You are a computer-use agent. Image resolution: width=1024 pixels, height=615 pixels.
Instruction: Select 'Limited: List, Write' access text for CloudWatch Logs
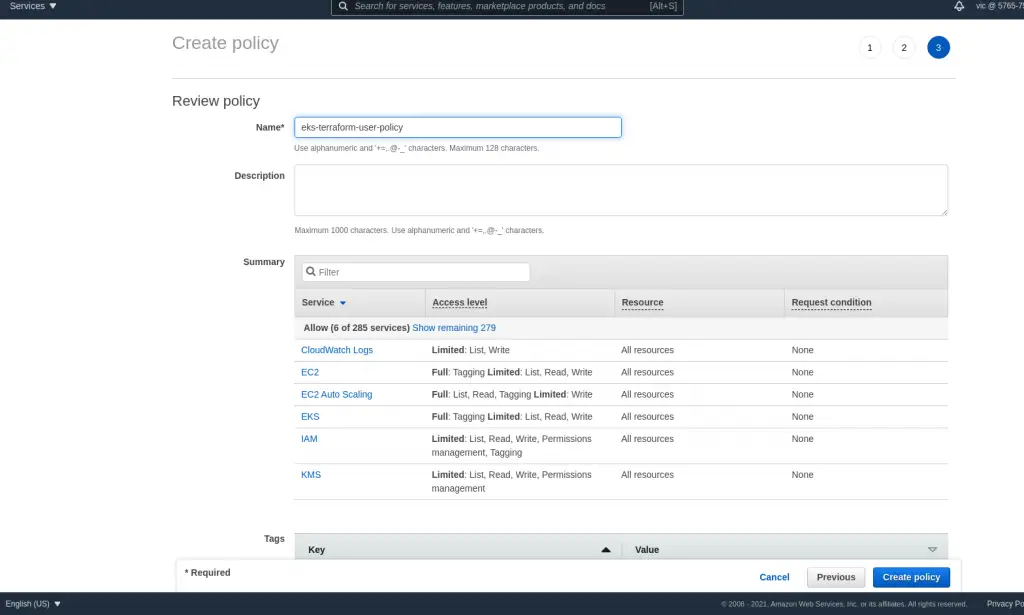(470, 350)
